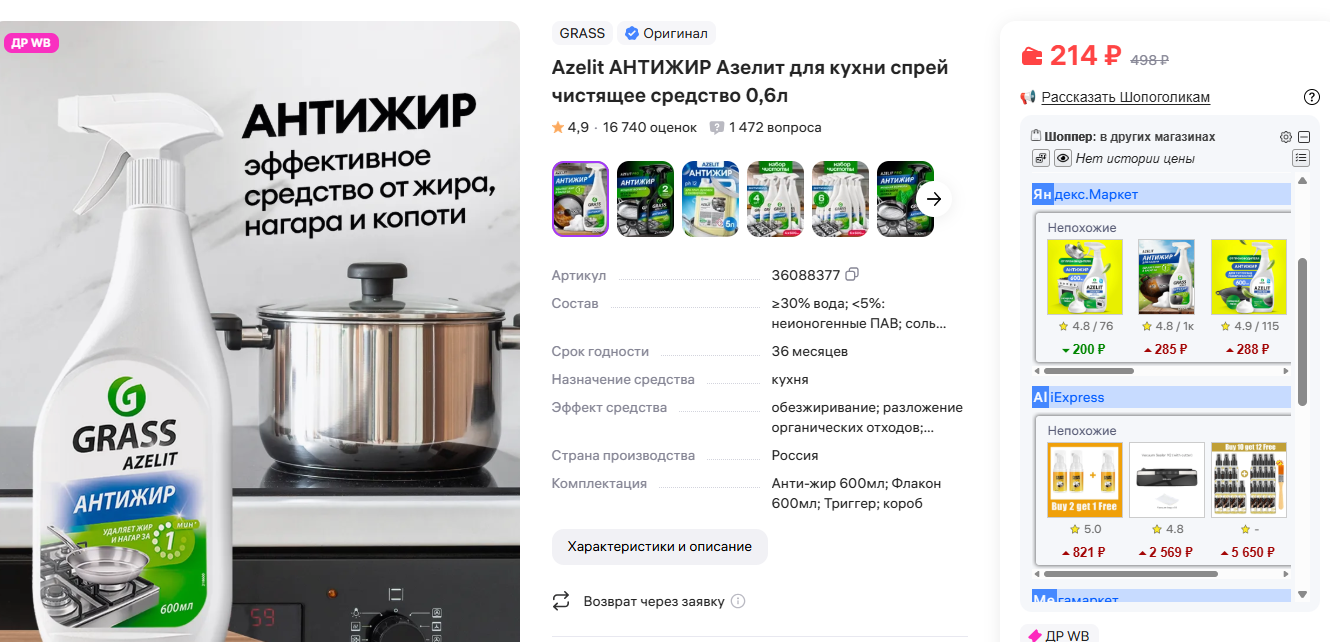Screen dimensions: 1330x642
Task: Follow the Рассказать Шопоголикам link
Action: pyautogui.click(x=1126, y=97)
